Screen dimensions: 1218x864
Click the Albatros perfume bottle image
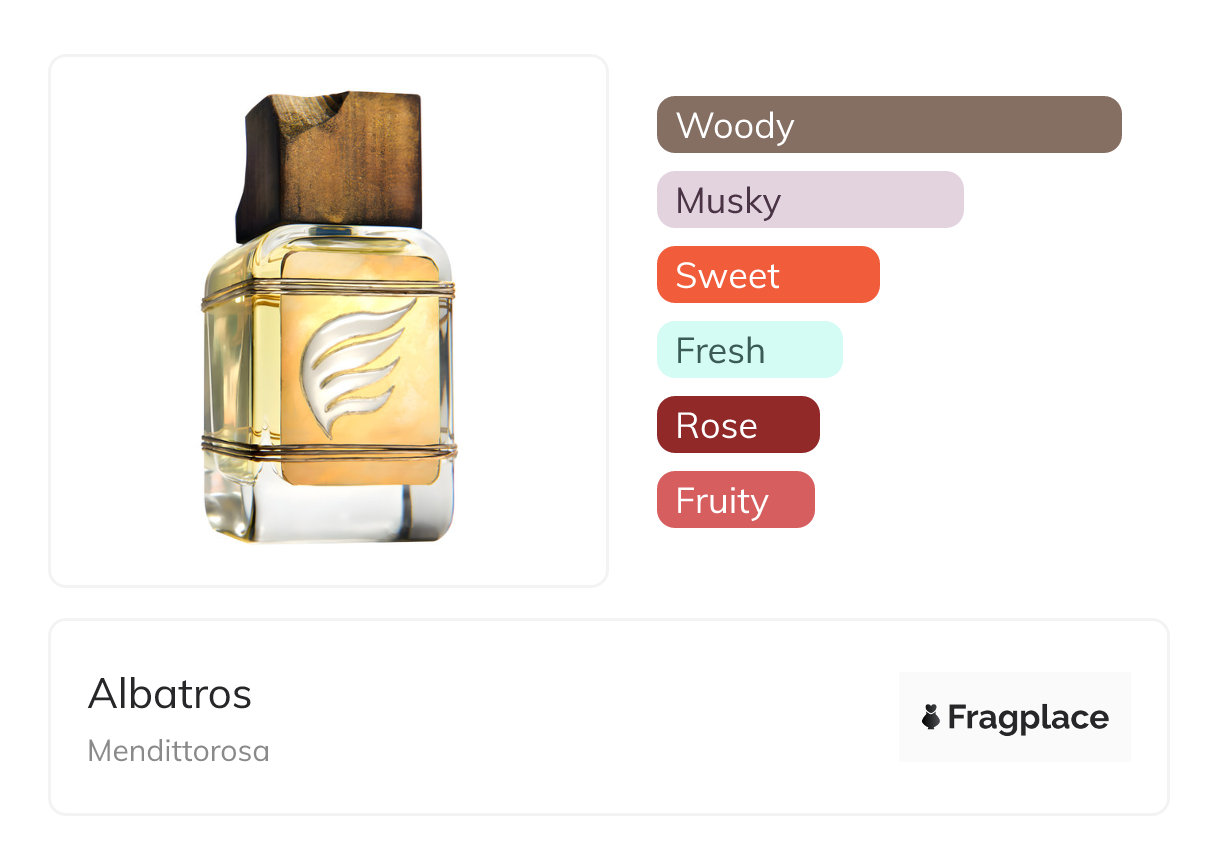coord(330,320)
